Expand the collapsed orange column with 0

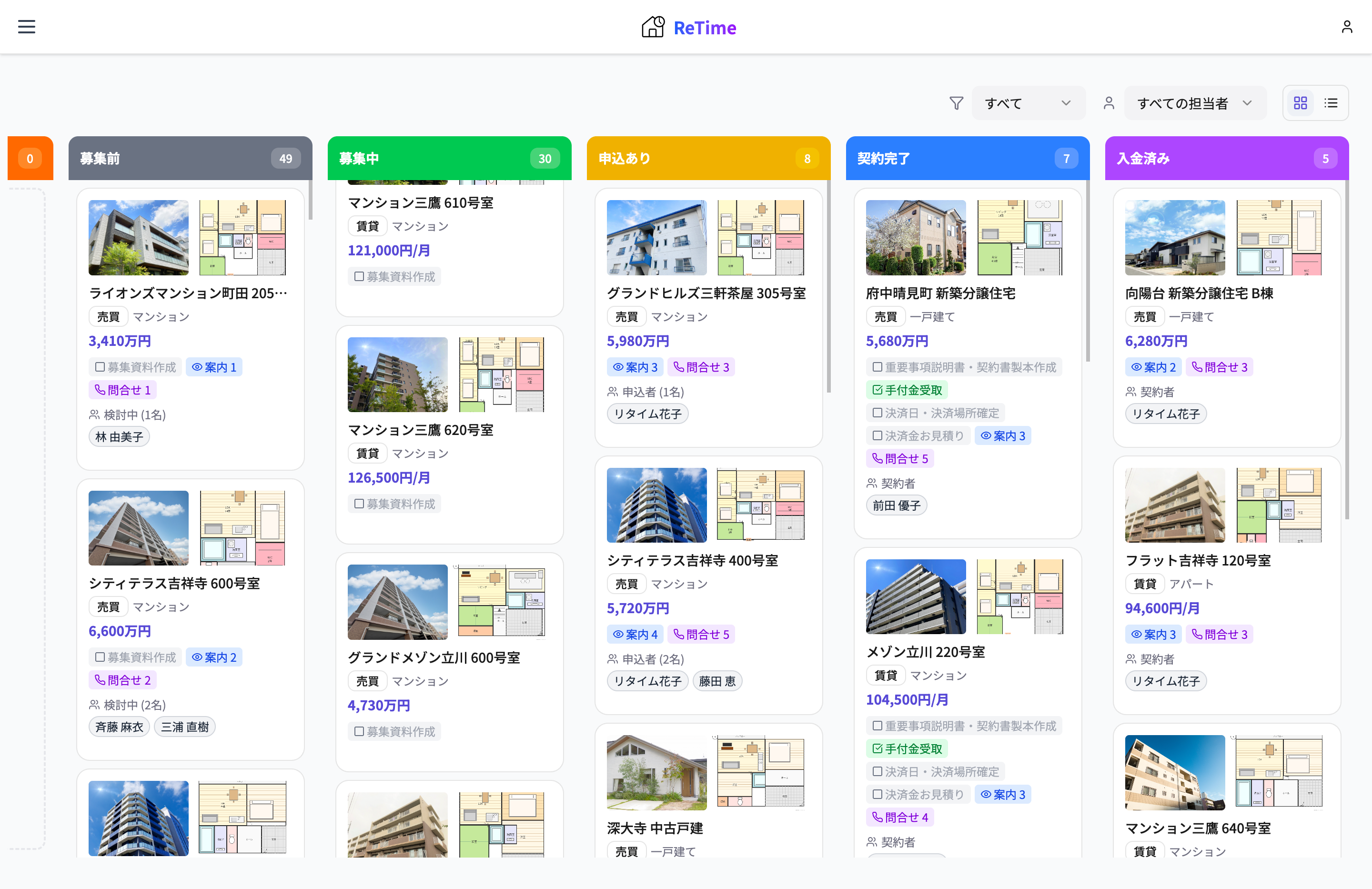tap(30, 159)
